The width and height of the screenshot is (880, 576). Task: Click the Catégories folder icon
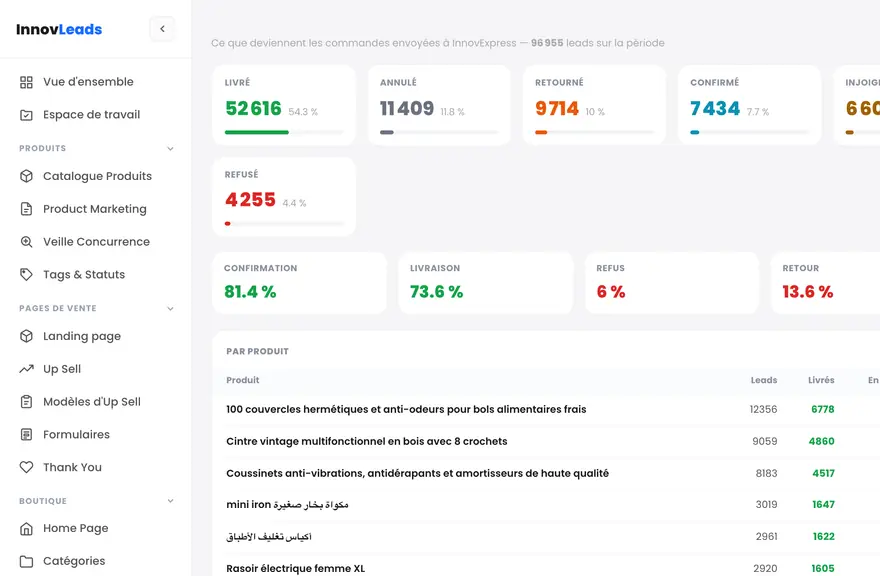pos(26,561)
